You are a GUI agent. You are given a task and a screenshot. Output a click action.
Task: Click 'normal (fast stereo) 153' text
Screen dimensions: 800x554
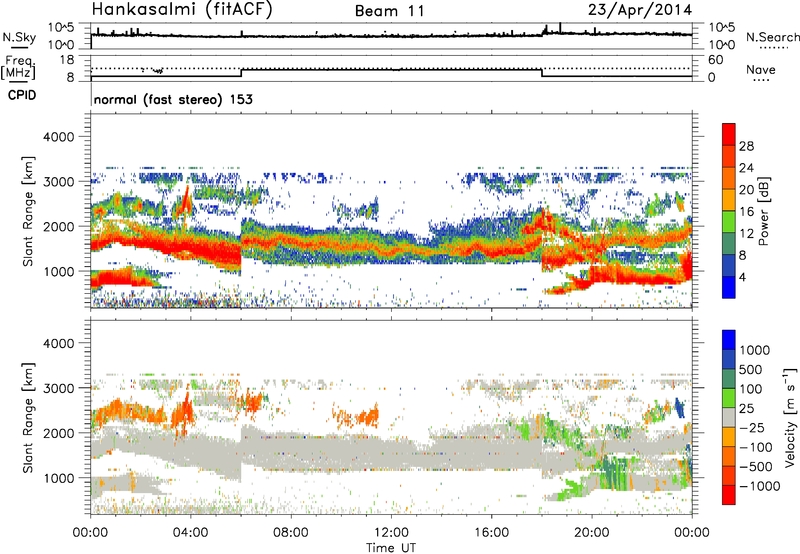coord(173,99)
